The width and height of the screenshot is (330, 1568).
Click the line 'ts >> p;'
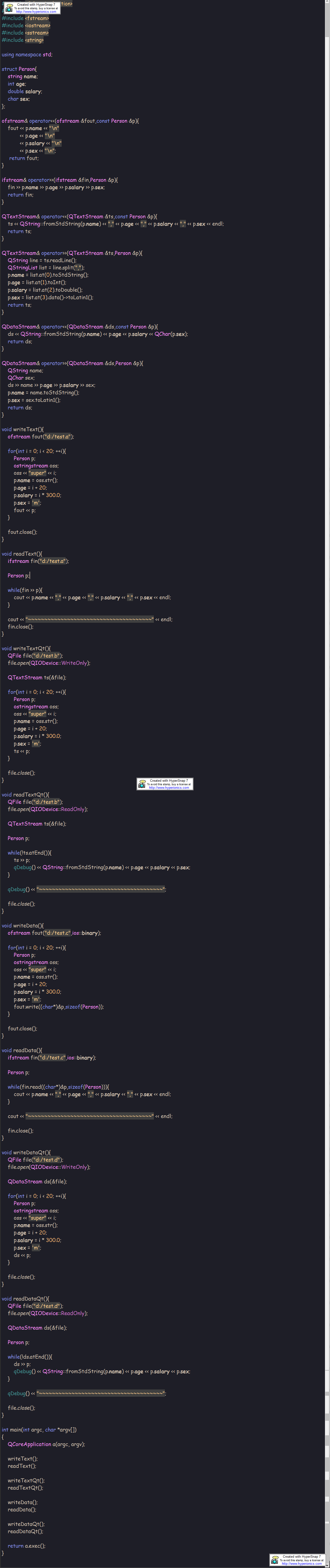[x=22, y=861]
